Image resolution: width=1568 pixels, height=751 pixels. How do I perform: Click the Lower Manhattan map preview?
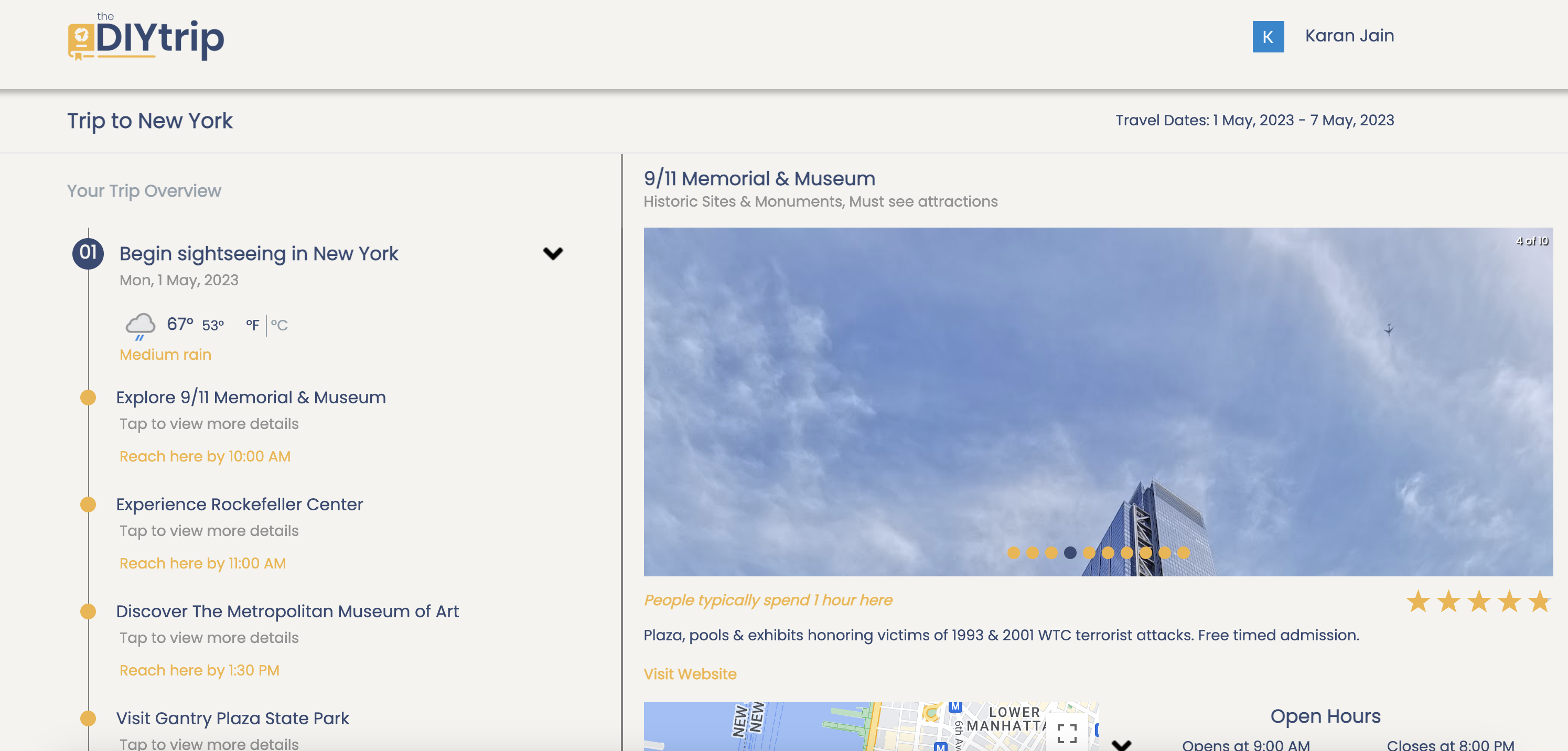click(871, 727)
